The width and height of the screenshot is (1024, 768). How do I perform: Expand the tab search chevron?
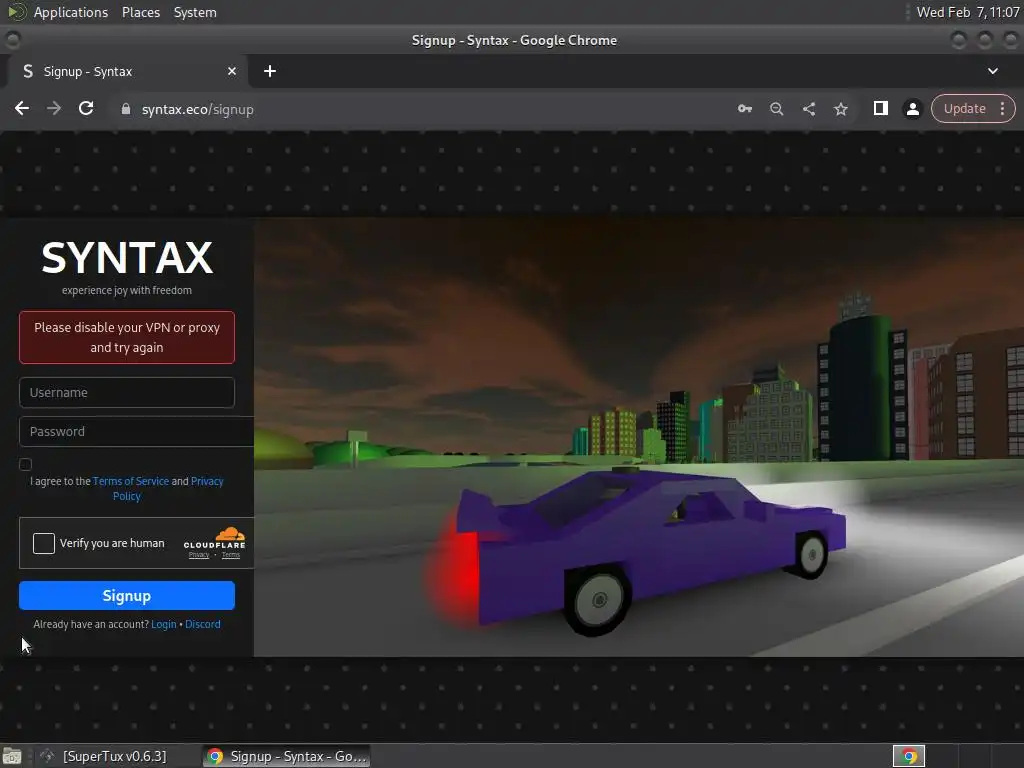tap(993, 71)
